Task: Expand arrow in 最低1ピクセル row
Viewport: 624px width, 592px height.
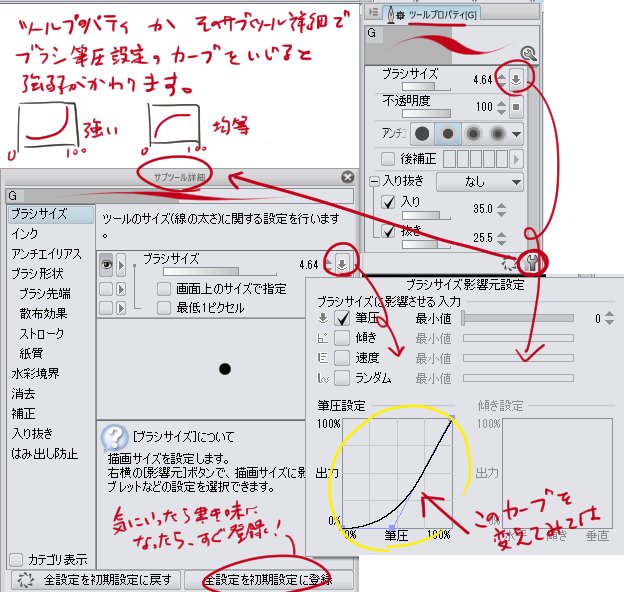Action: click(121, 308)
